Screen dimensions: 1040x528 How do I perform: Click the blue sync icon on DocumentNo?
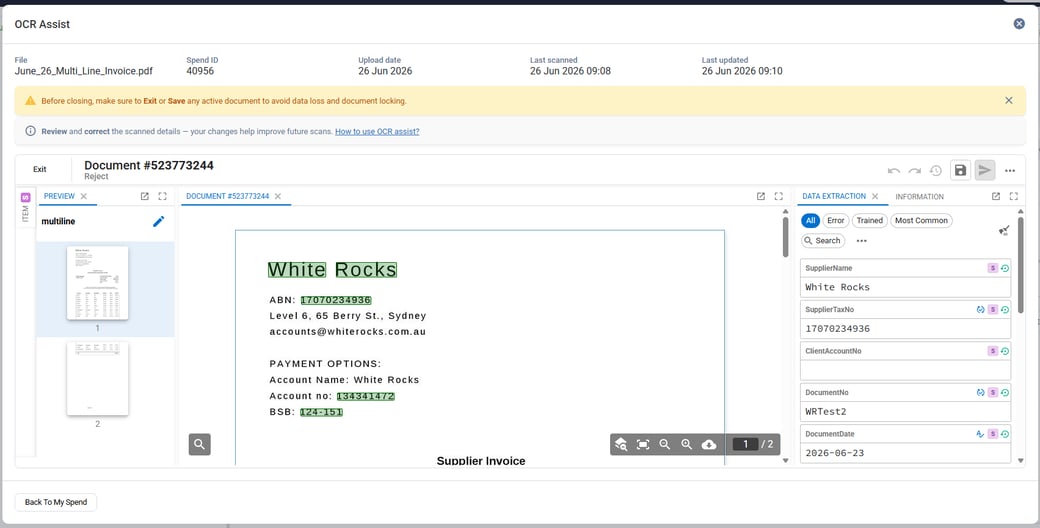[980, 393]
